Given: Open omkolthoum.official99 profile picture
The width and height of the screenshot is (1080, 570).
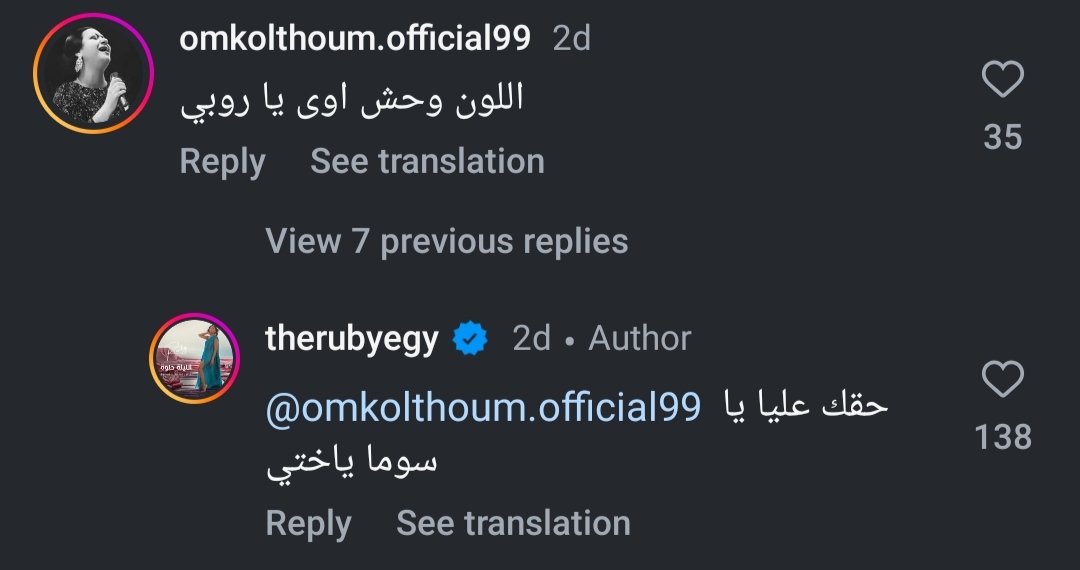Looking at the screenshot, I should tap(93, 74).
